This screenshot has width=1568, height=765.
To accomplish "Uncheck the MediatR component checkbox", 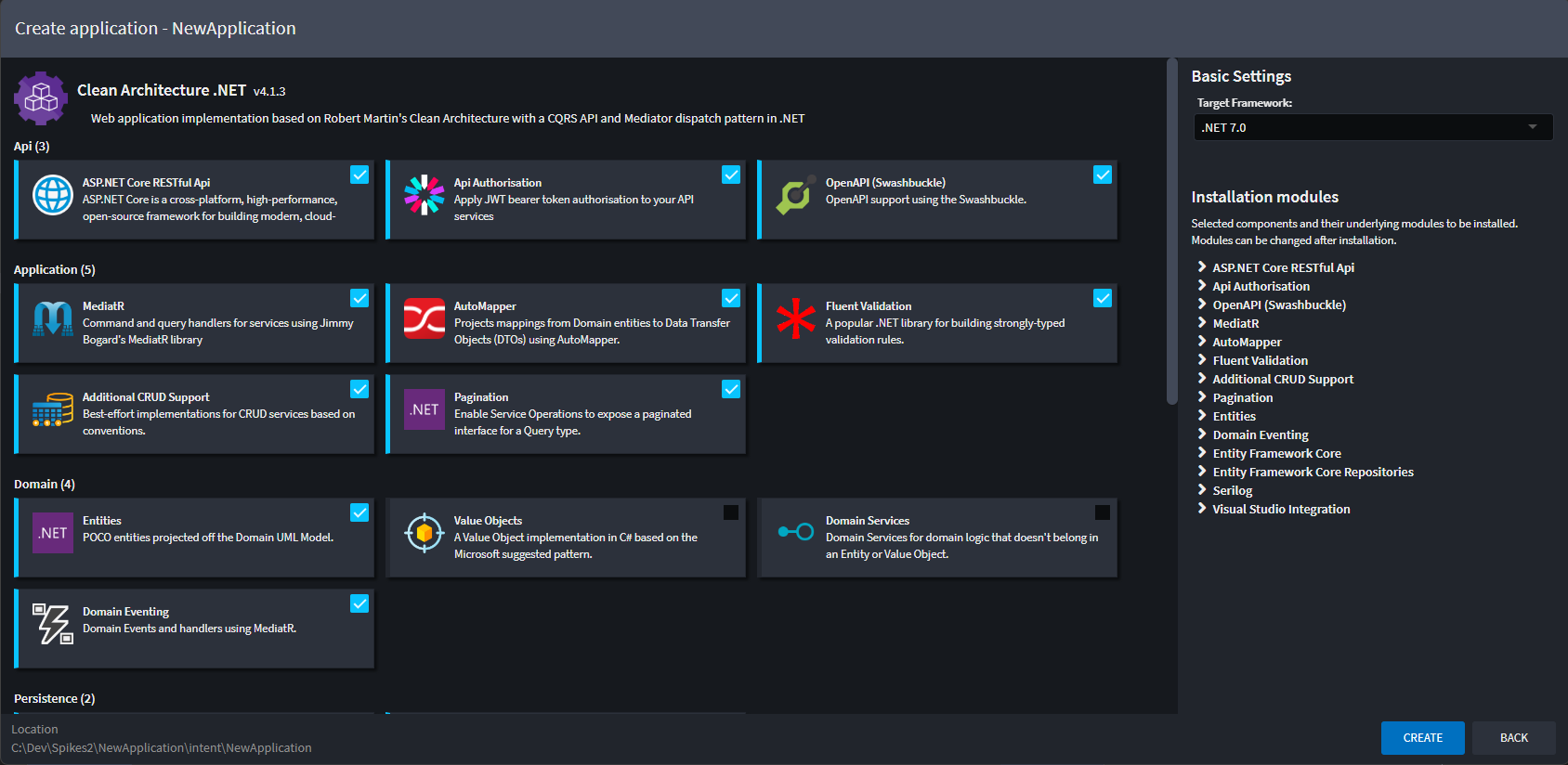I will click(359, 298).
